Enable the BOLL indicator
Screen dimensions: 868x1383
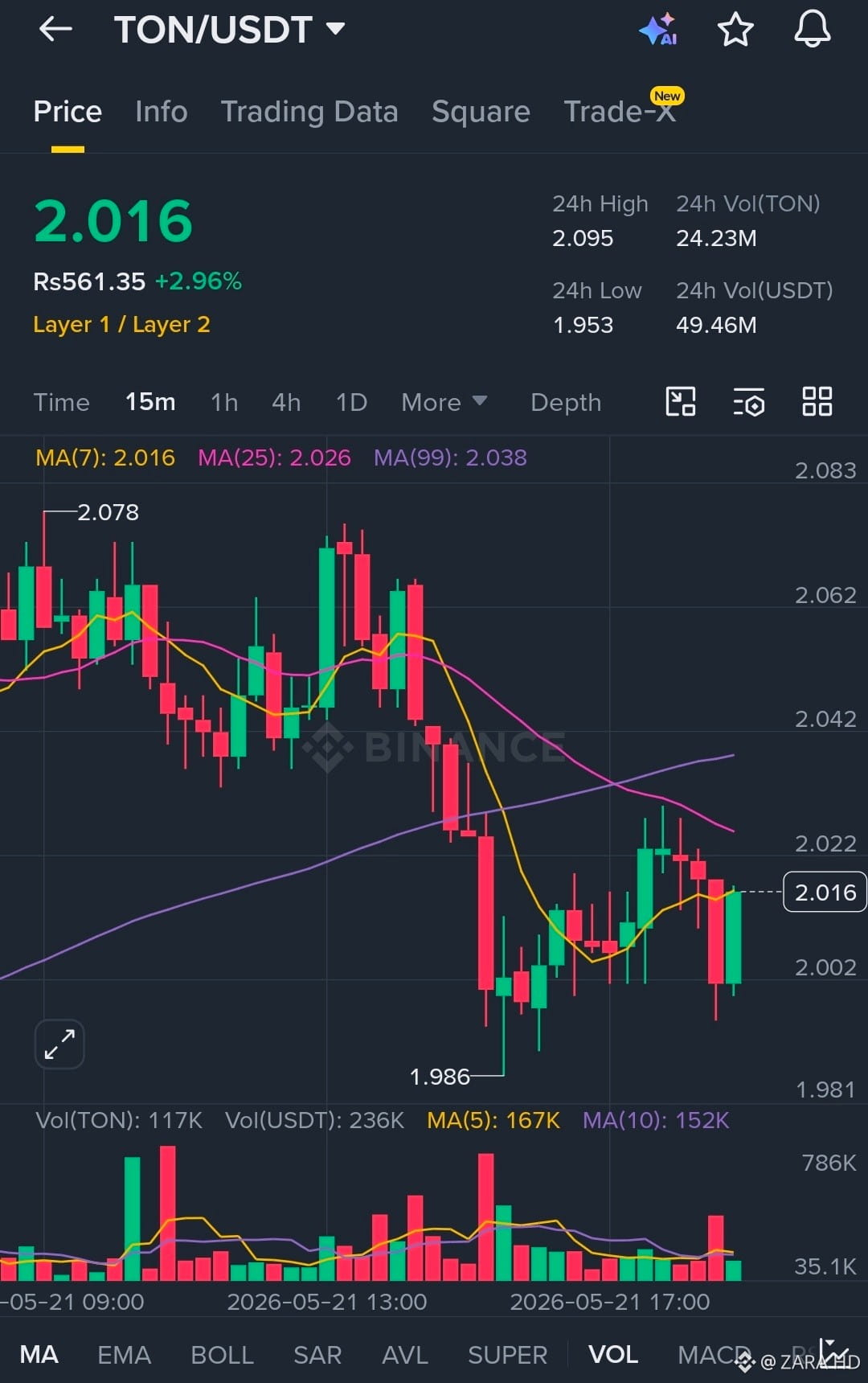[222, 1355]
